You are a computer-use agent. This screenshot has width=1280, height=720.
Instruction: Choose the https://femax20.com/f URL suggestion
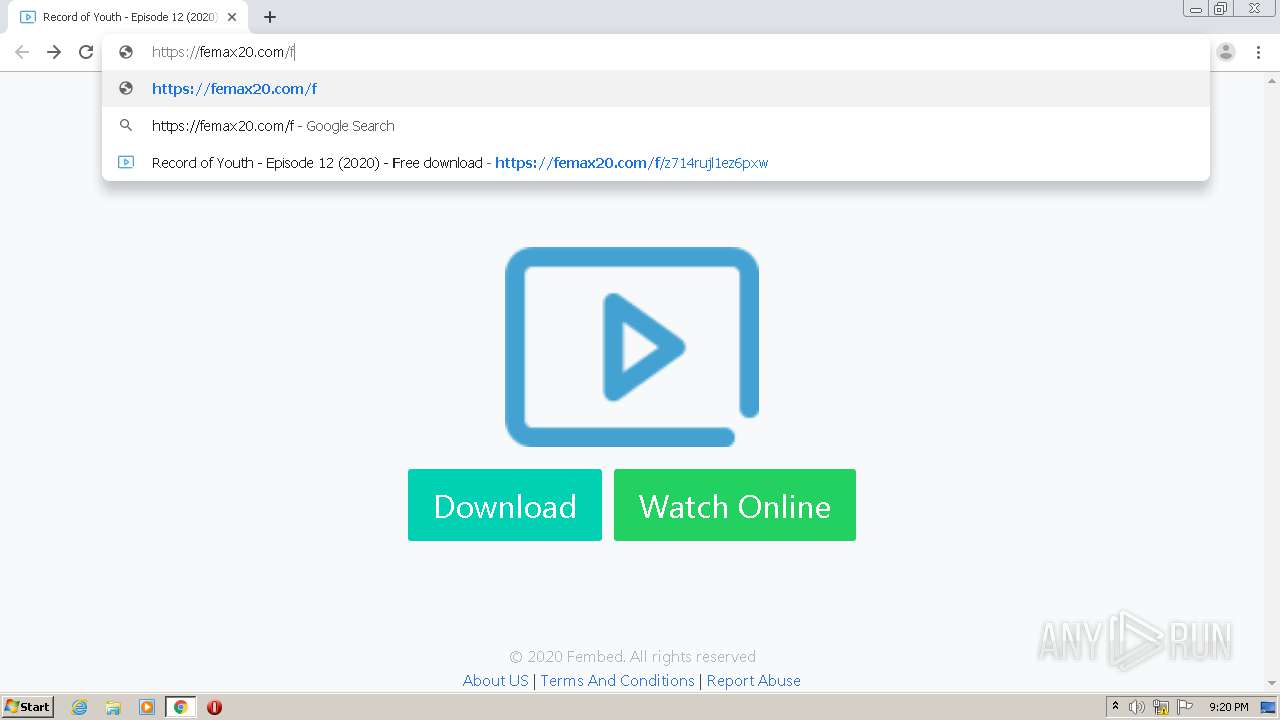coord(656,88)
